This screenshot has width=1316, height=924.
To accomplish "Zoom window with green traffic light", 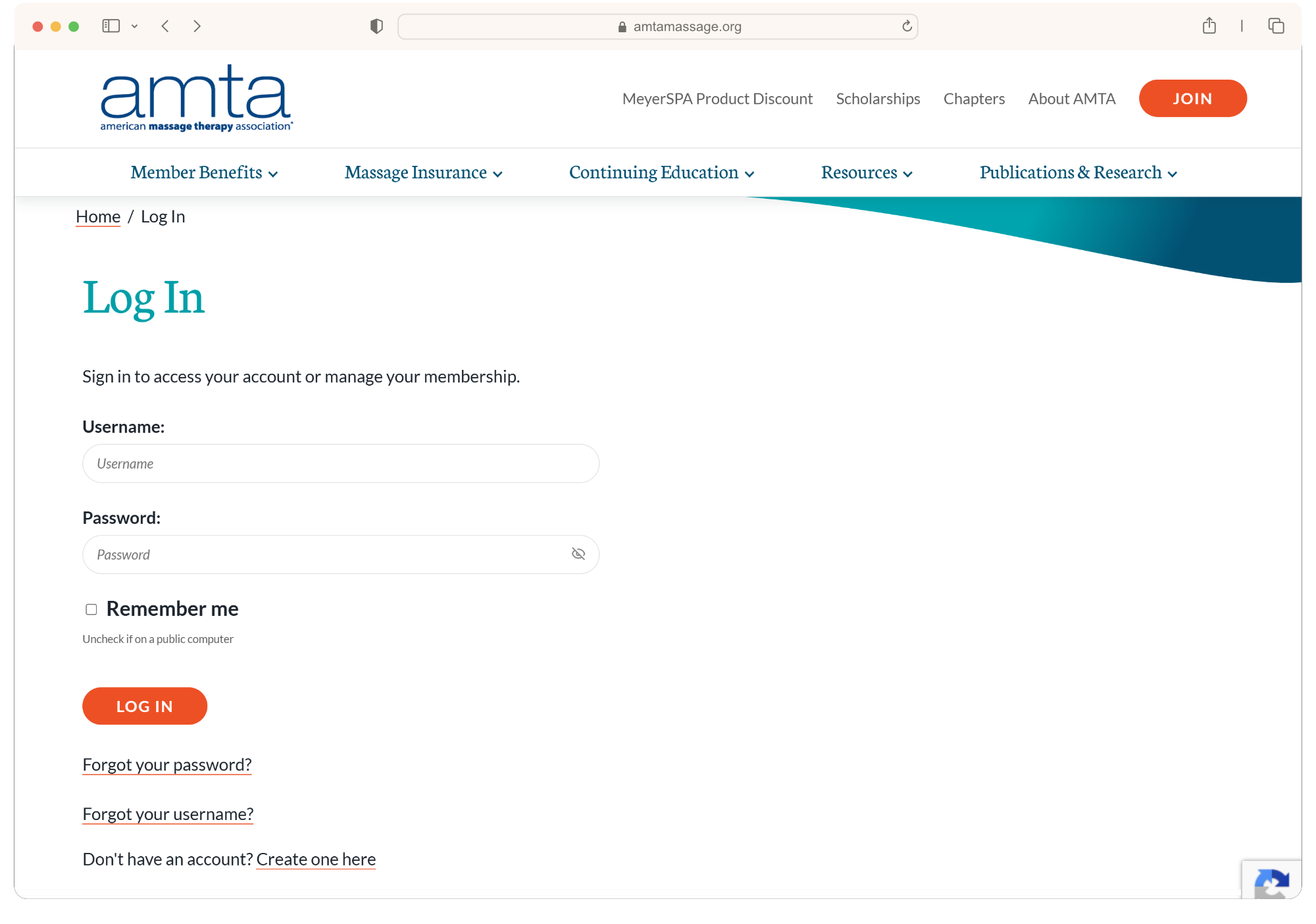I will click(74, 26).
